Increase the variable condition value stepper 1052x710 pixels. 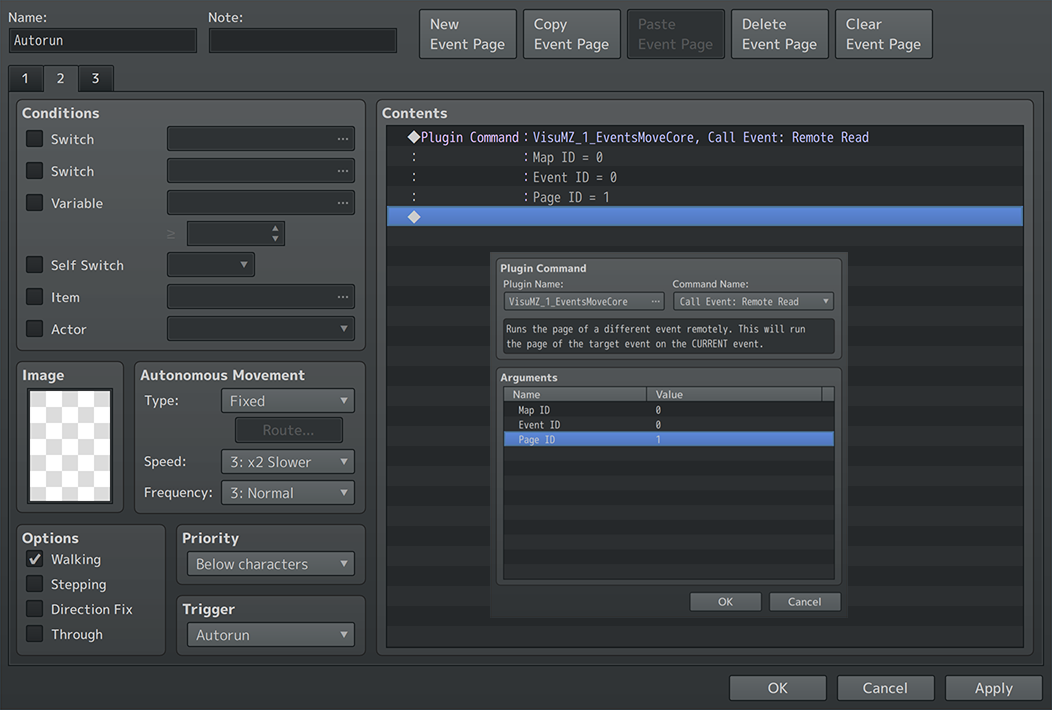coord(275,228)
